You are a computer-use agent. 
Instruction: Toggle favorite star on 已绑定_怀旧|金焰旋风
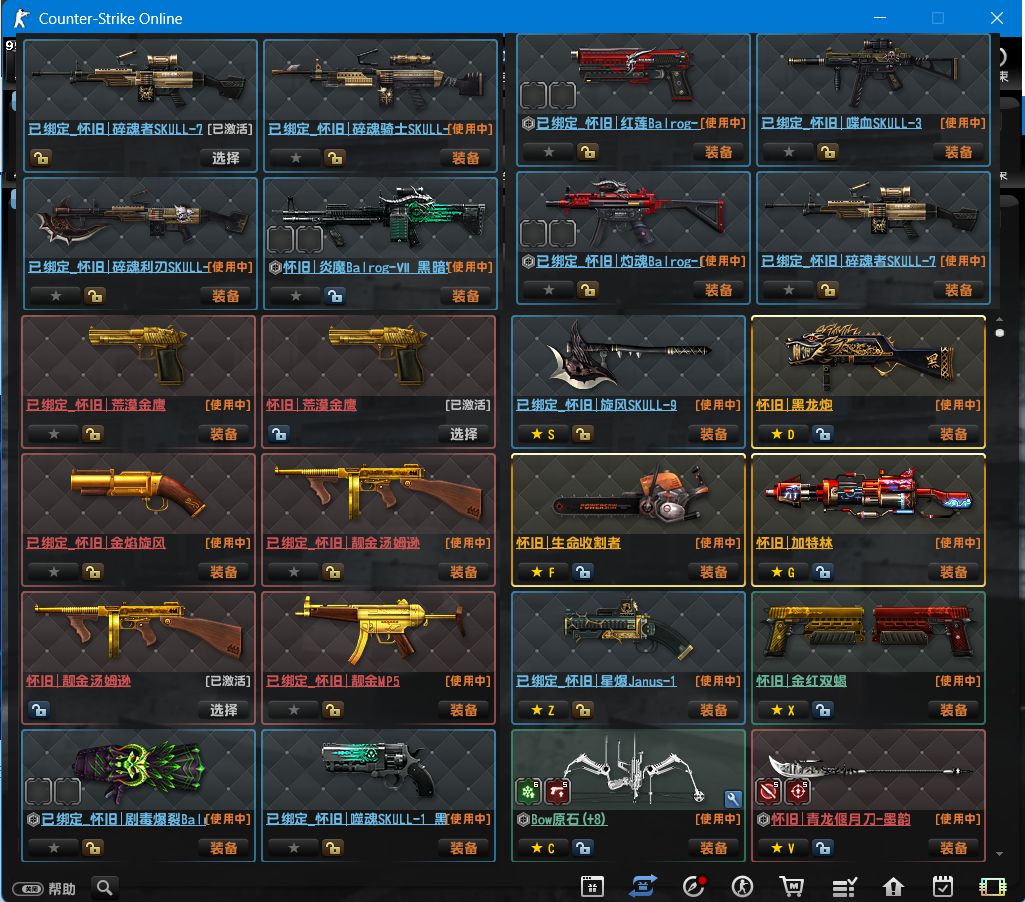(x=54, y=573)
